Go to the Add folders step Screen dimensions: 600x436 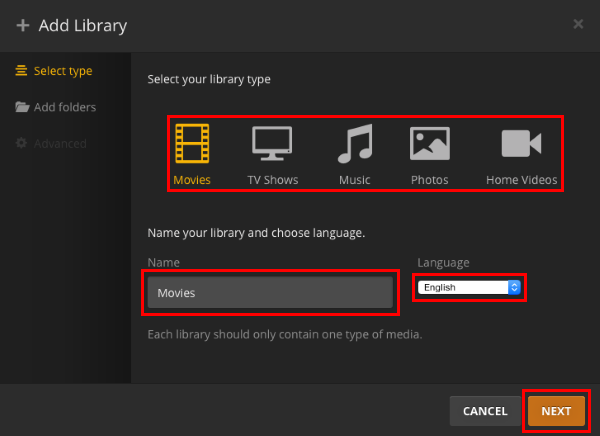pyautogui.click(x=55, y=107)
